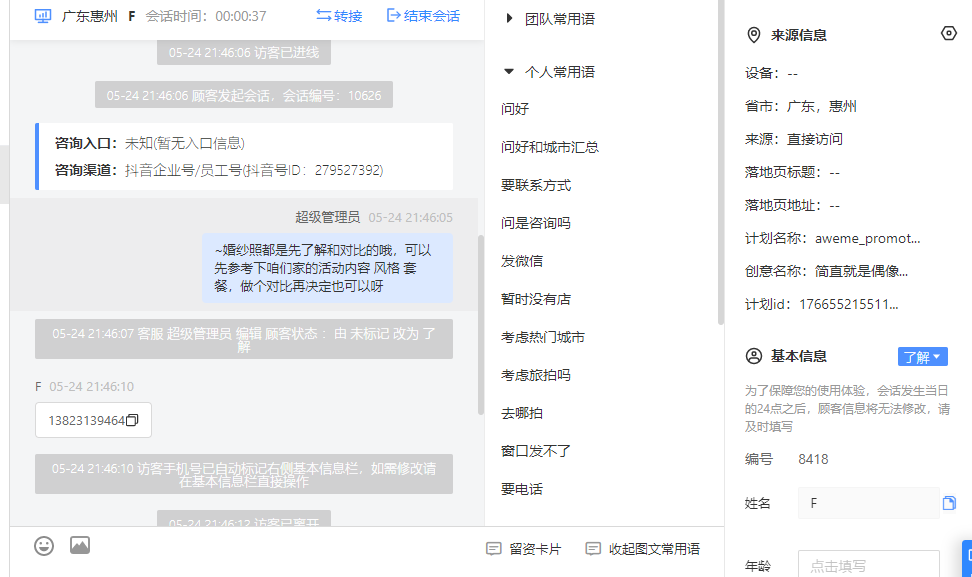Select the 问好和城市汇总 quick phrase

pyautogui.click(x=550, y=147)
